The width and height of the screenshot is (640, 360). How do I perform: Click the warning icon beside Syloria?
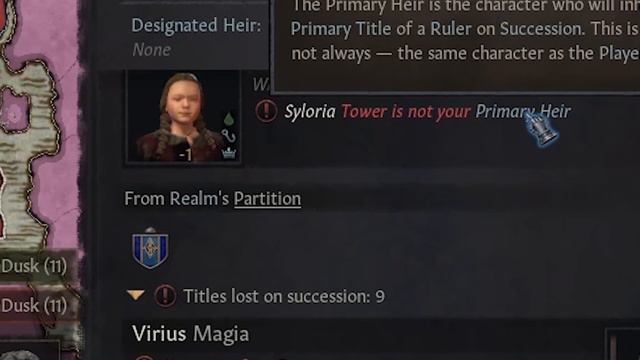[266, 111]
